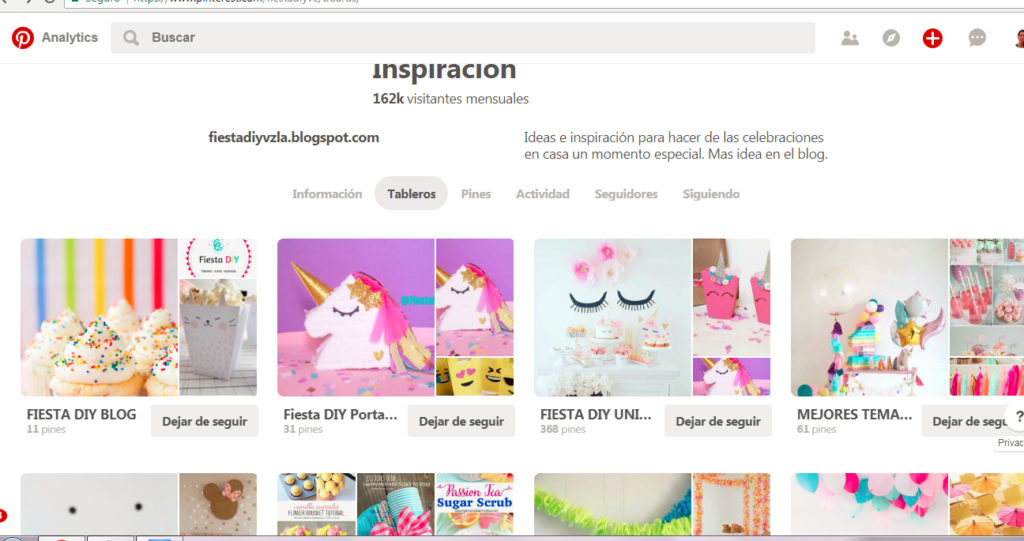This screenshot has width=1024, height=541.
Task: Click the cat popcorn box thumbnail
Action: click(218, 338)
